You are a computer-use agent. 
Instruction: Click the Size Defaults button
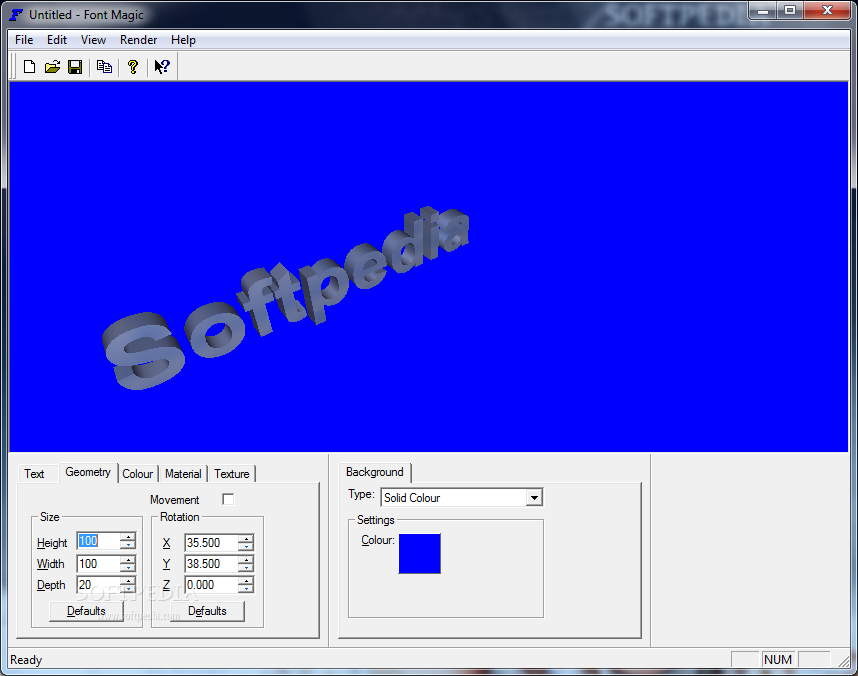coord(86,611)
